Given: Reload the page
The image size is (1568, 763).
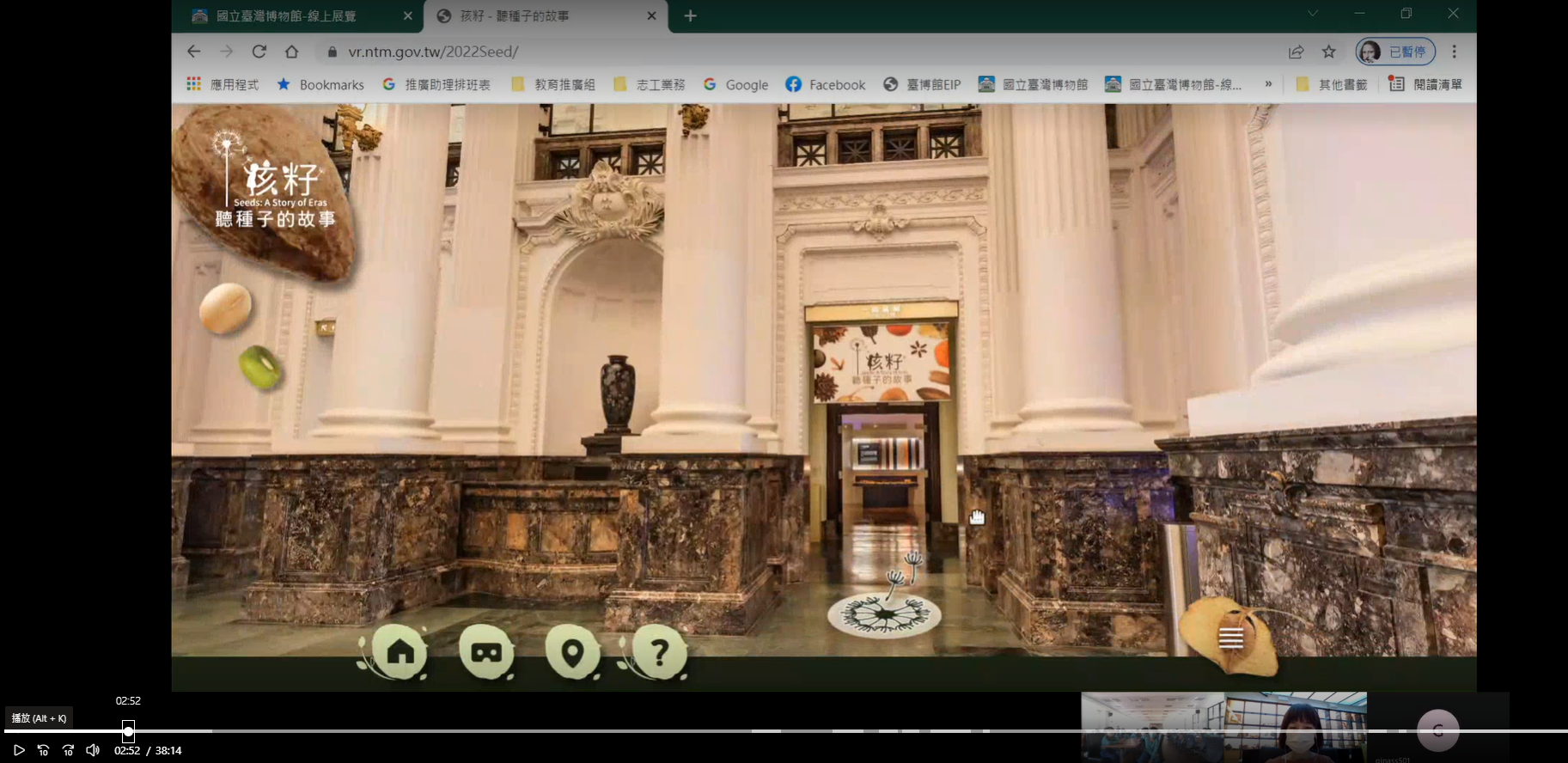Looking at the screenshot, I should [259, 52].
